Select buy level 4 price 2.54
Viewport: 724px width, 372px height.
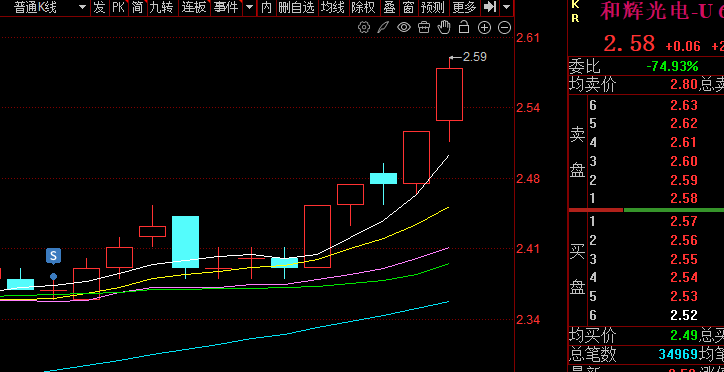(x=684, y=277)
